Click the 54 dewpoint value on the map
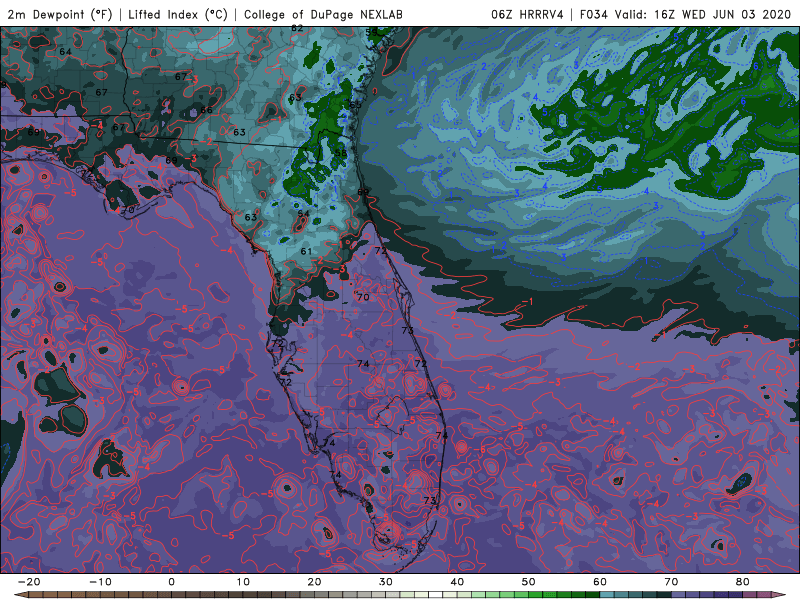Viewport: 800px width, 600px height. (304, 214)
